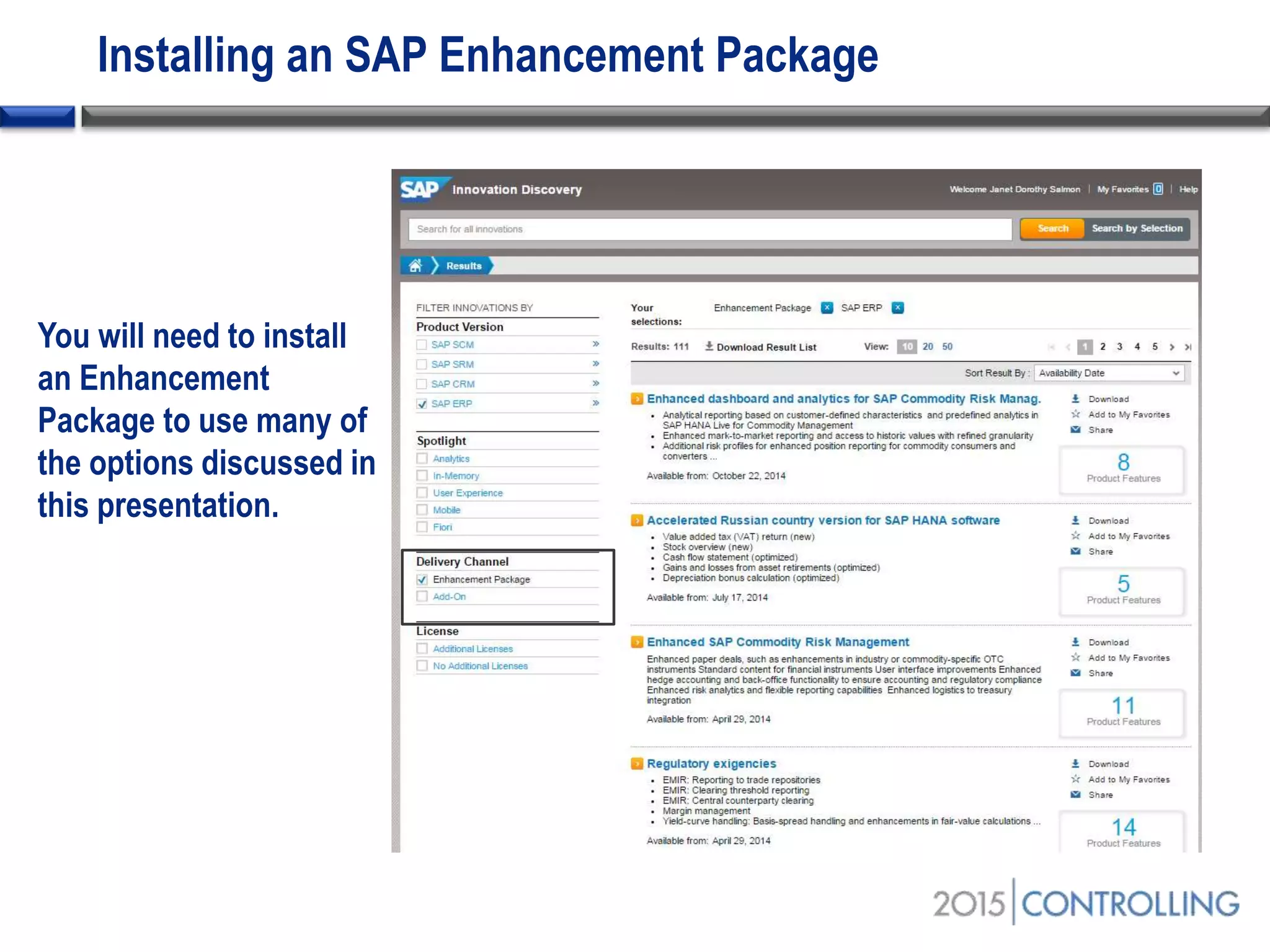Expand SAP SCM product versions chevron

click(595, 344)
